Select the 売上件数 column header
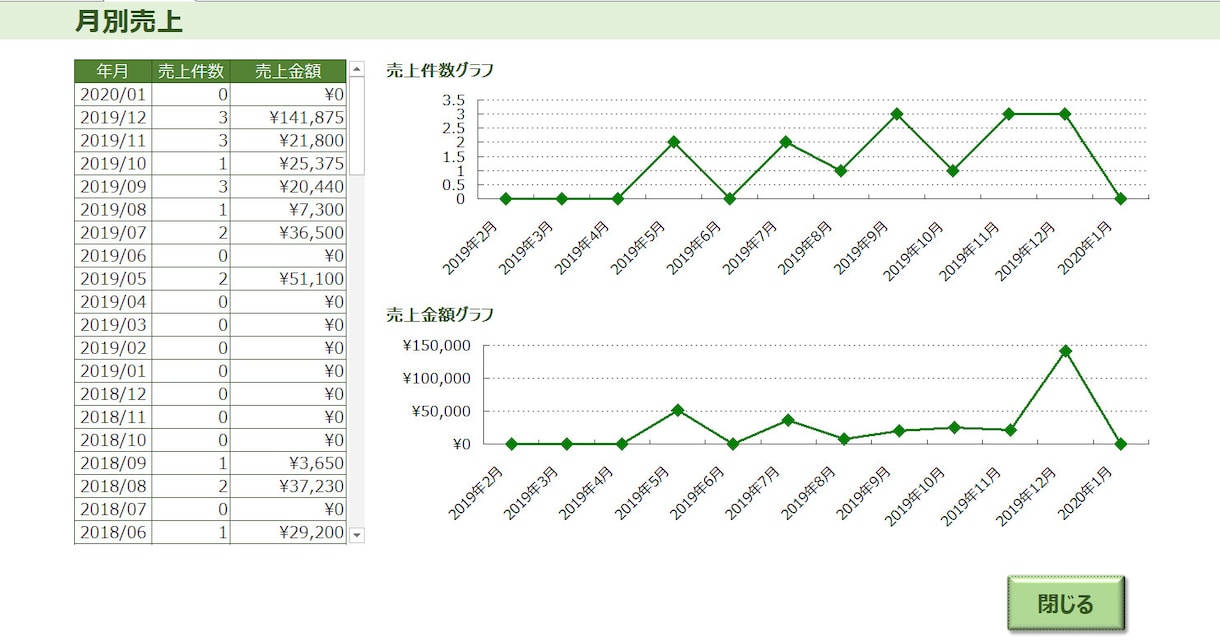 pyautogui.click(x=191, y=71)
